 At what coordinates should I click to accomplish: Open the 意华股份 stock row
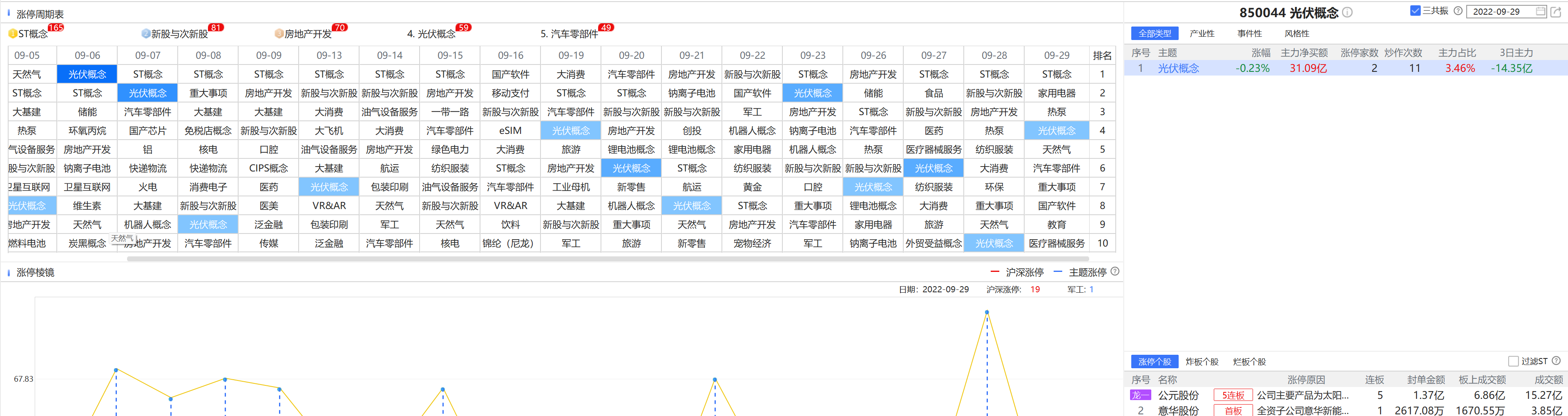pos(1346,411)
